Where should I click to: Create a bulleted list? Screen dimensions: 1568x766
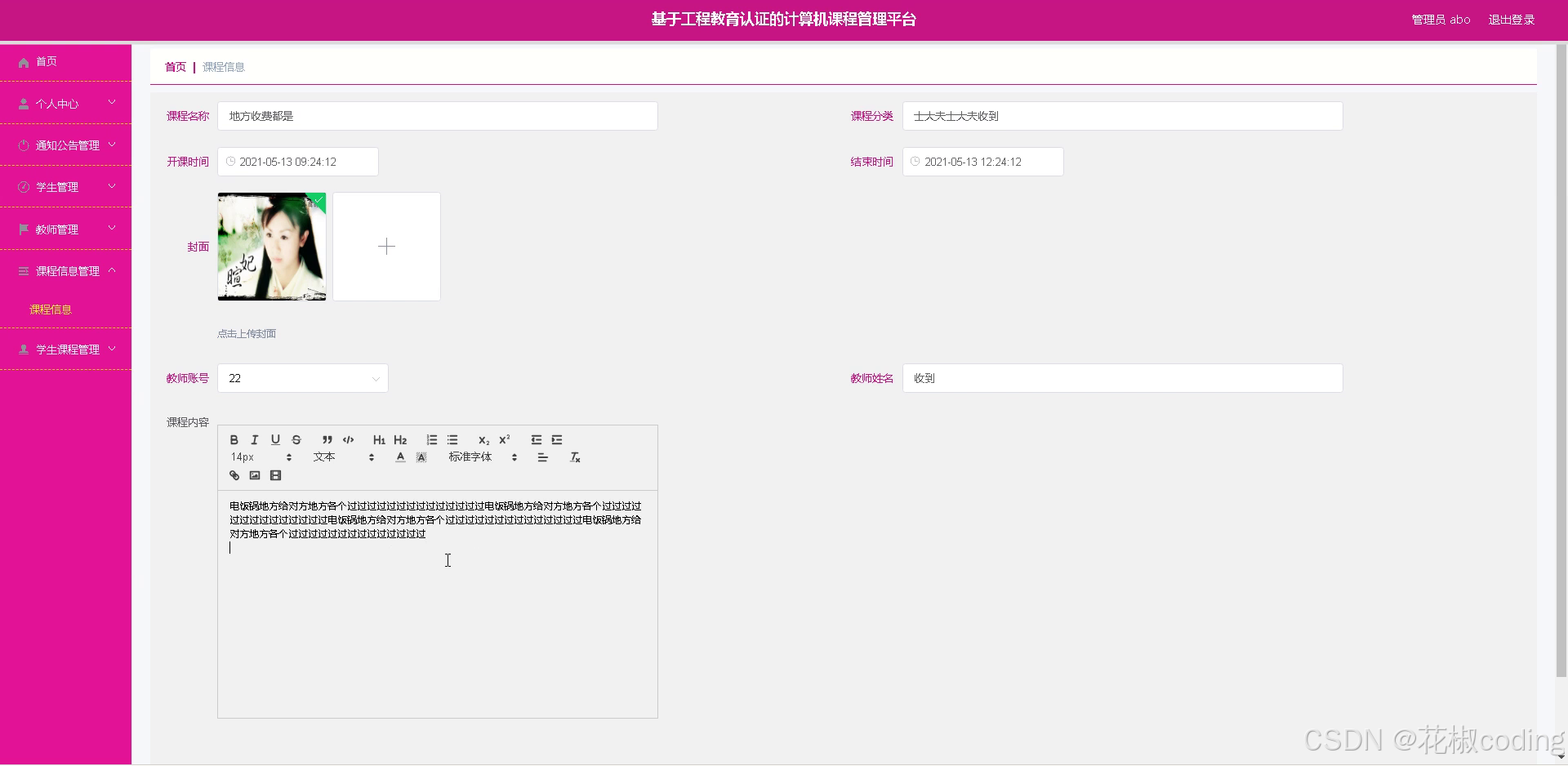(x=452, y=439)
